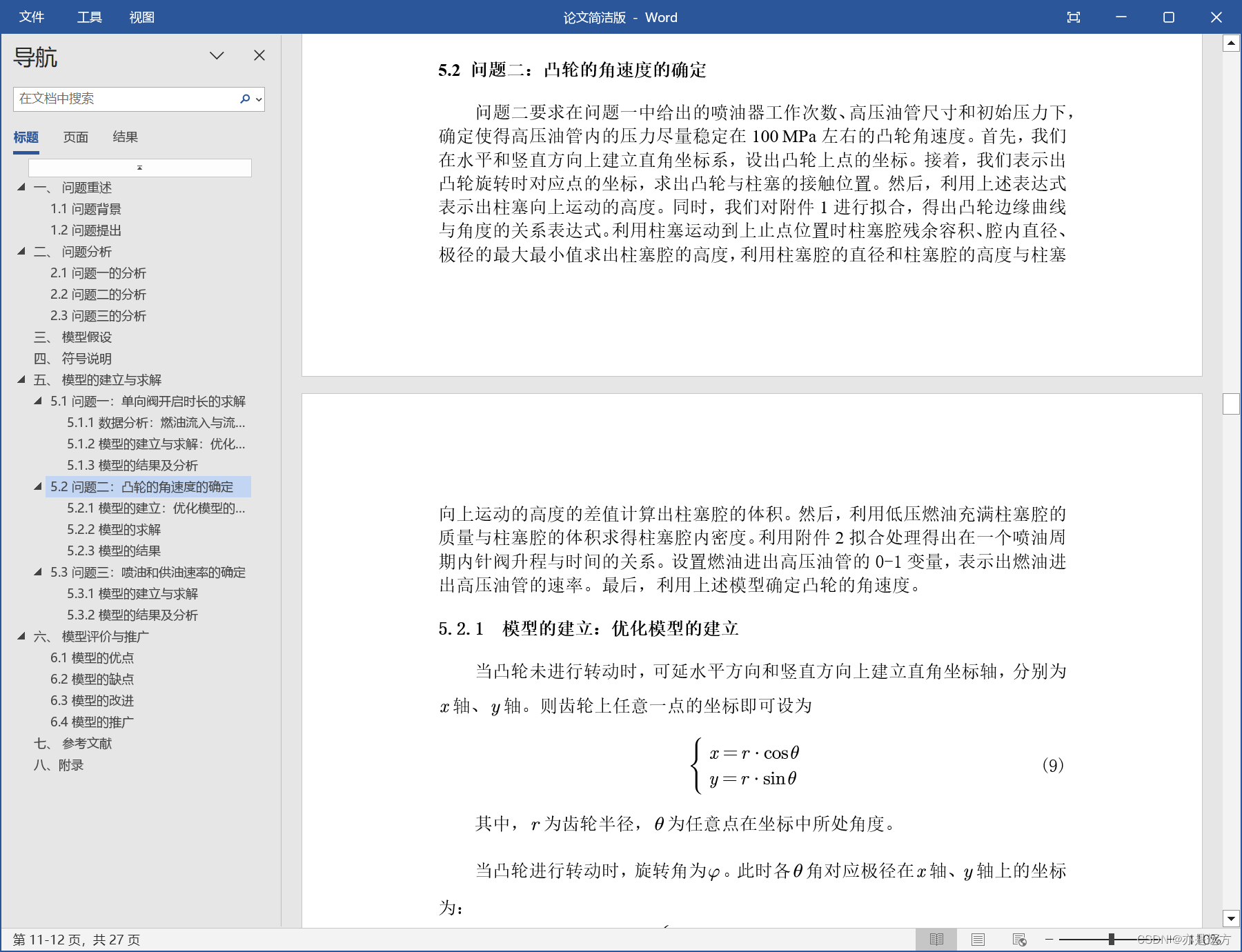
Task: Collapse 六、模型评价与推广 heading
Action: [21, 636]
